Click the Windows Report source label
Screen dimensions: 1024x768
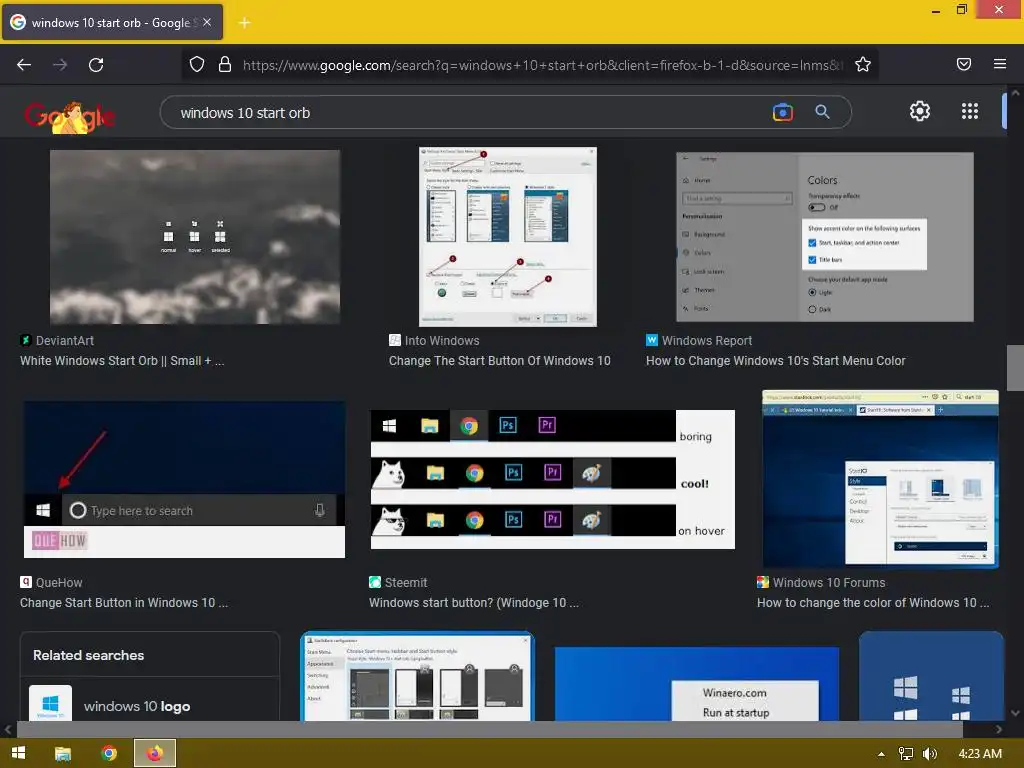[699, 341]
